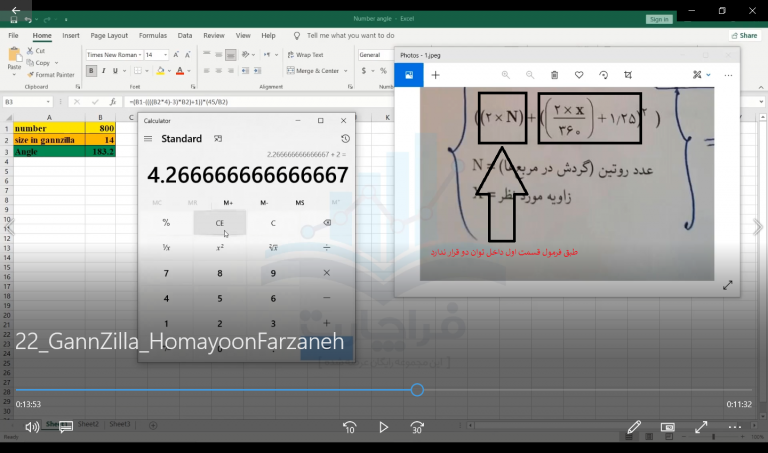Click Excel Sign in button
Image resolution: width=768 pixels, height=453 pixels.
659,19
